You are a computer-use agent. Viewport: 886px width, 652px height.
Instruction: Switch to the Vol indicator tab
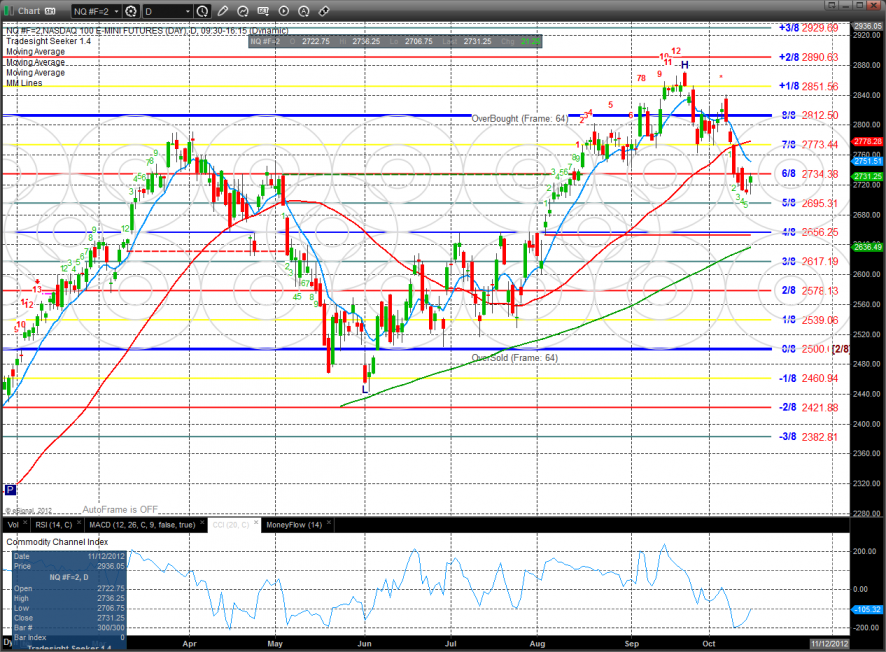14,525
